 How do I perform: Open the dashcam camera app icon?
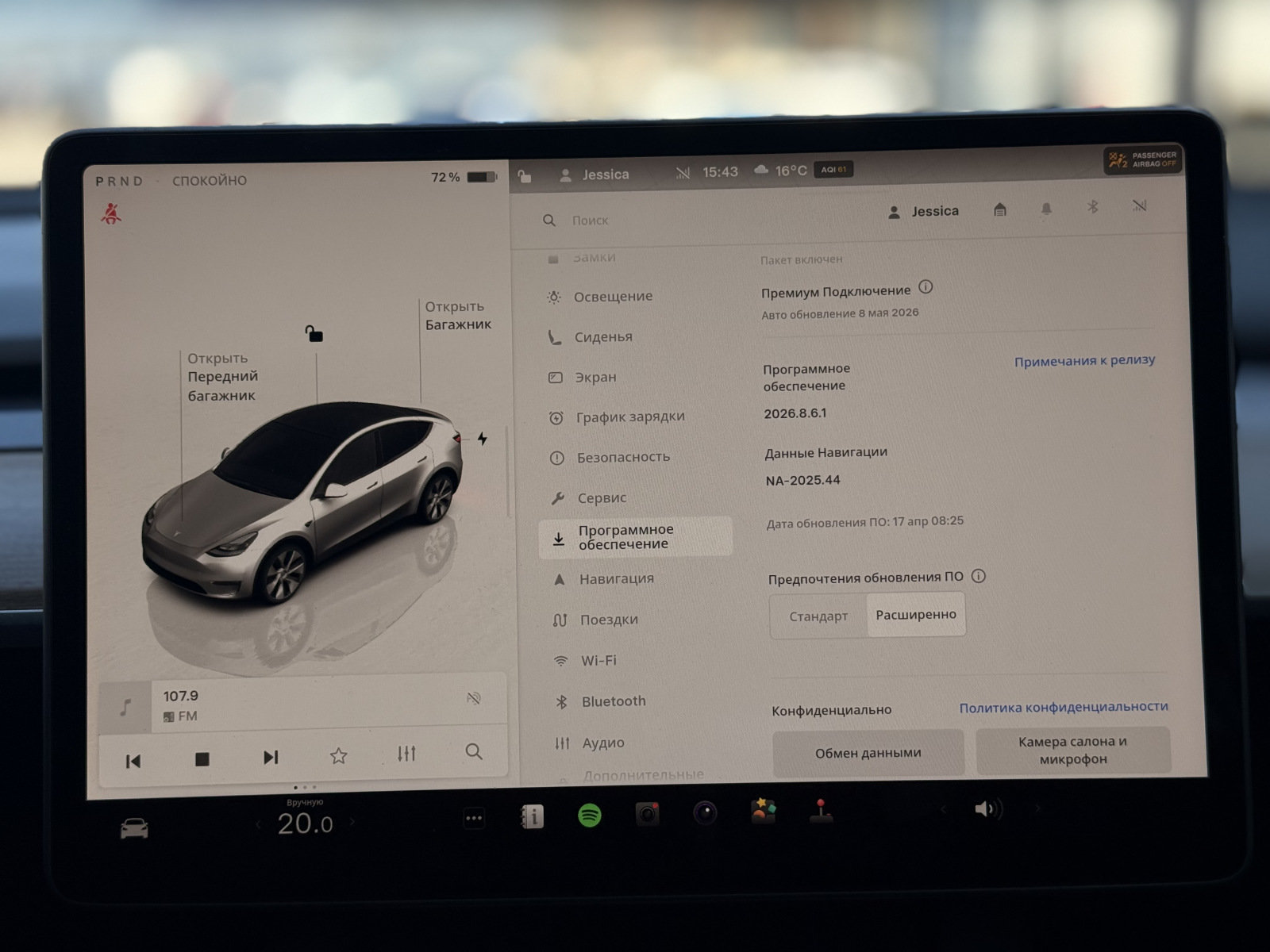click(647, 815)
